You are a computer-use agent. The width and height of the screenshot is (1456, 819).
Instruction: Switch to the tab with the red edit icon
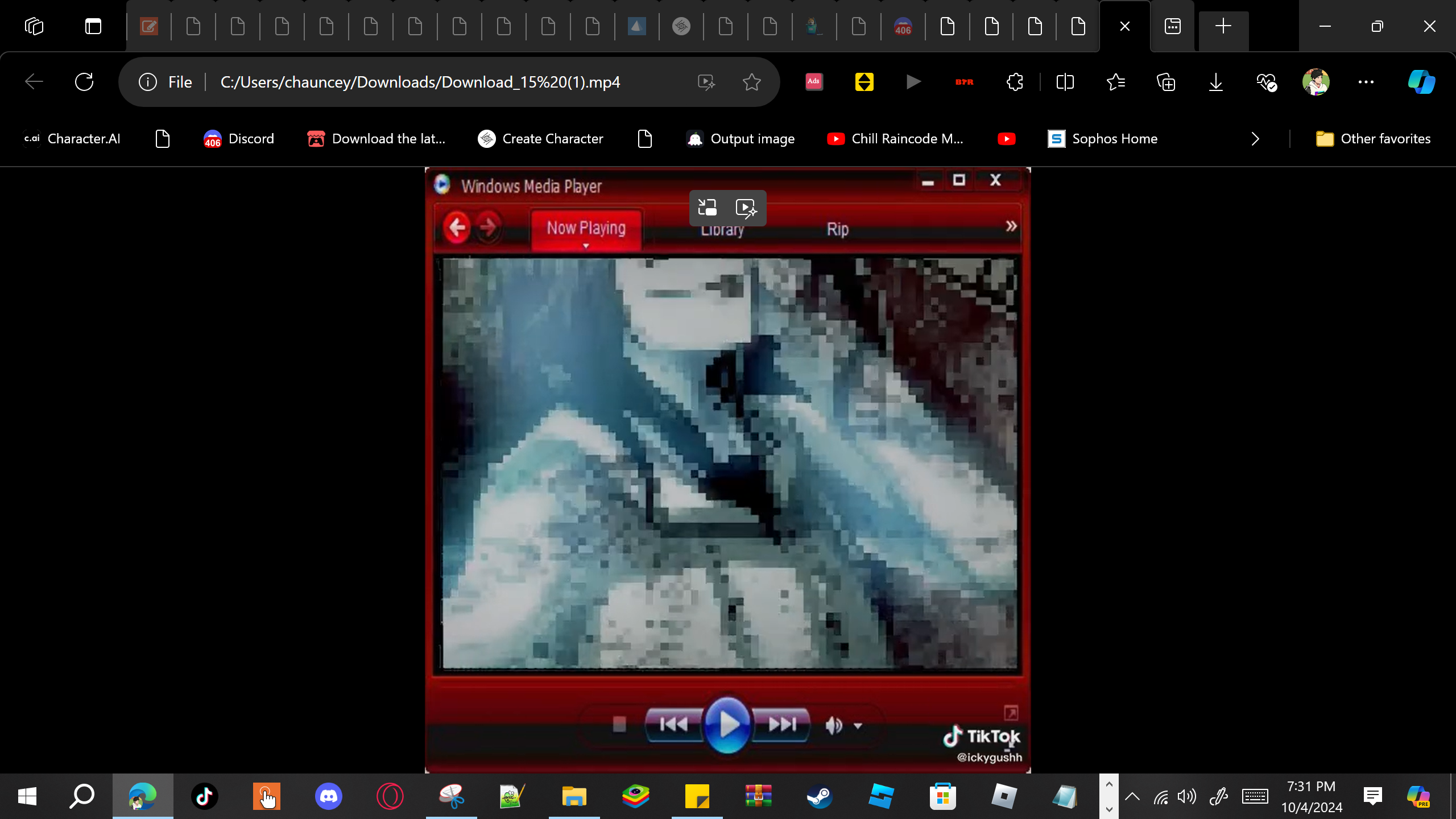tap(149, 26)
